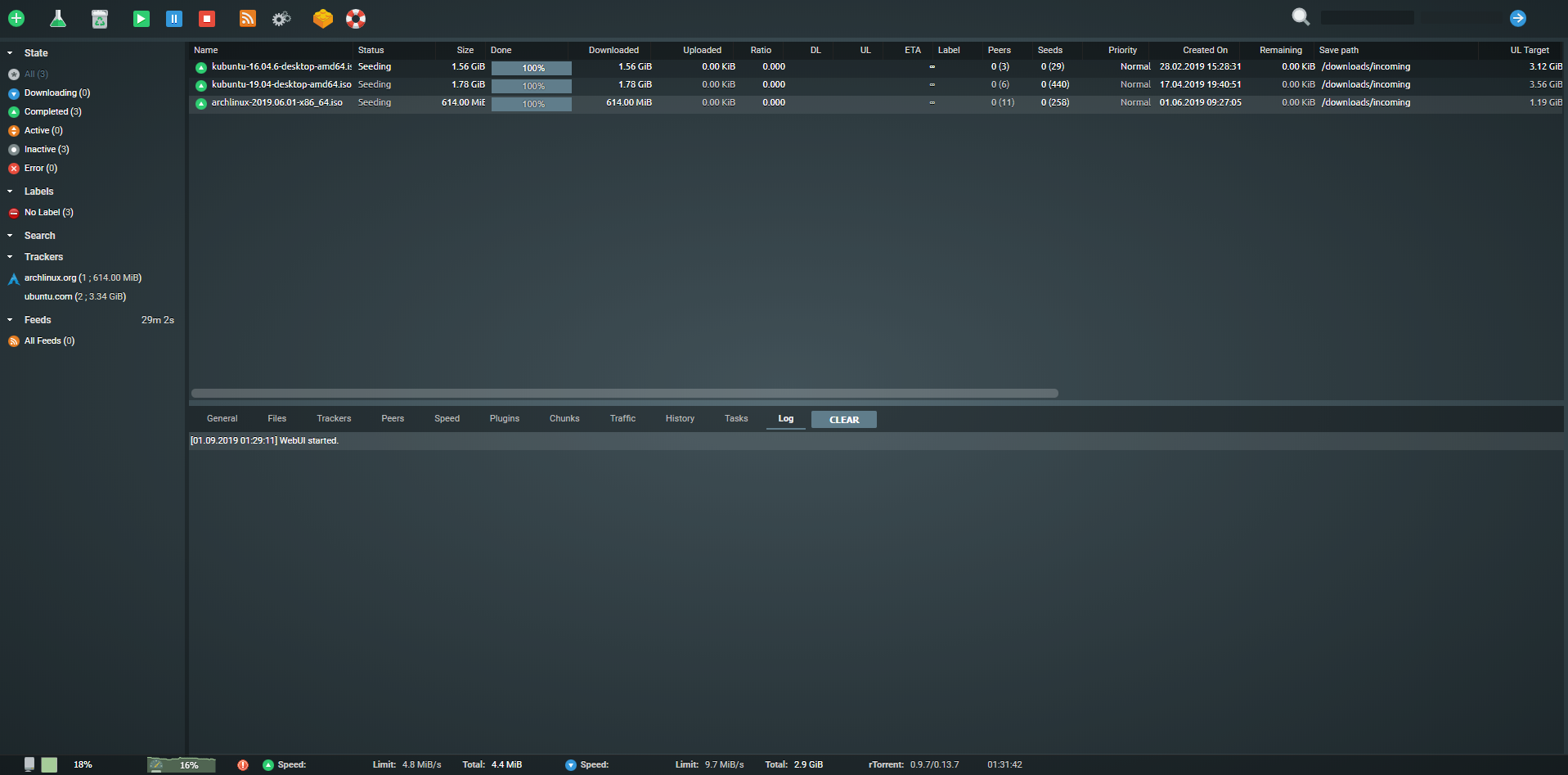This screenshot has height=775, width=1568.
Task: Collapse the Trackers section in sidebar
Action: pos(10,257)
